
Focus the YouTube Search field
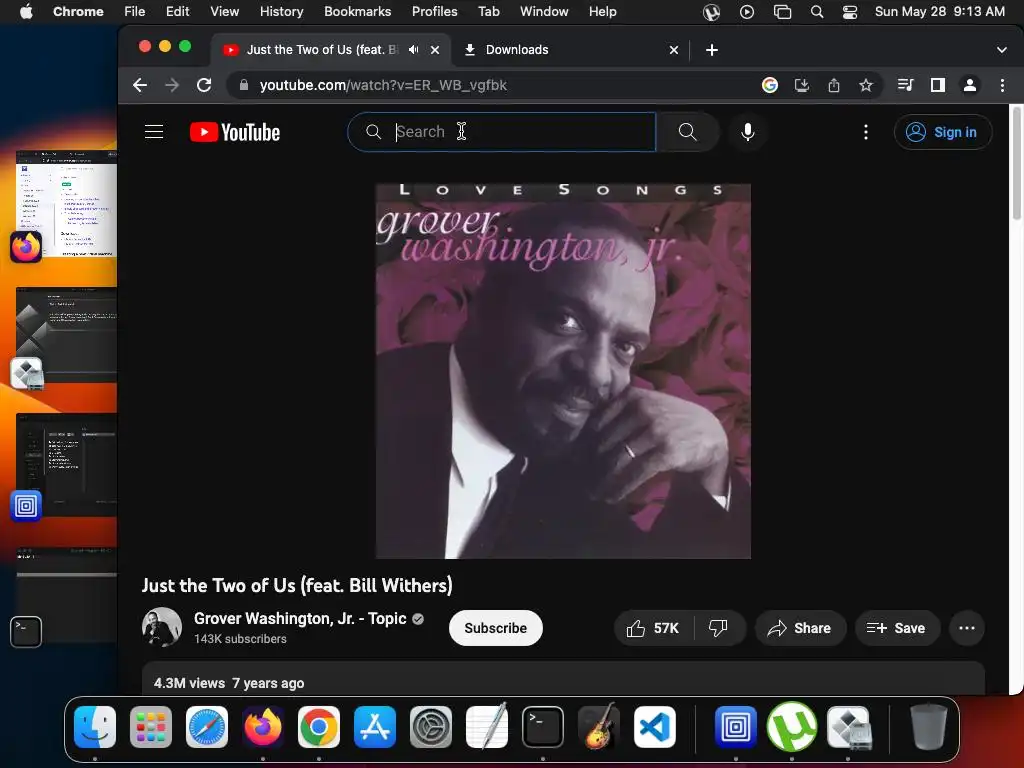click(x=502, y=132)
